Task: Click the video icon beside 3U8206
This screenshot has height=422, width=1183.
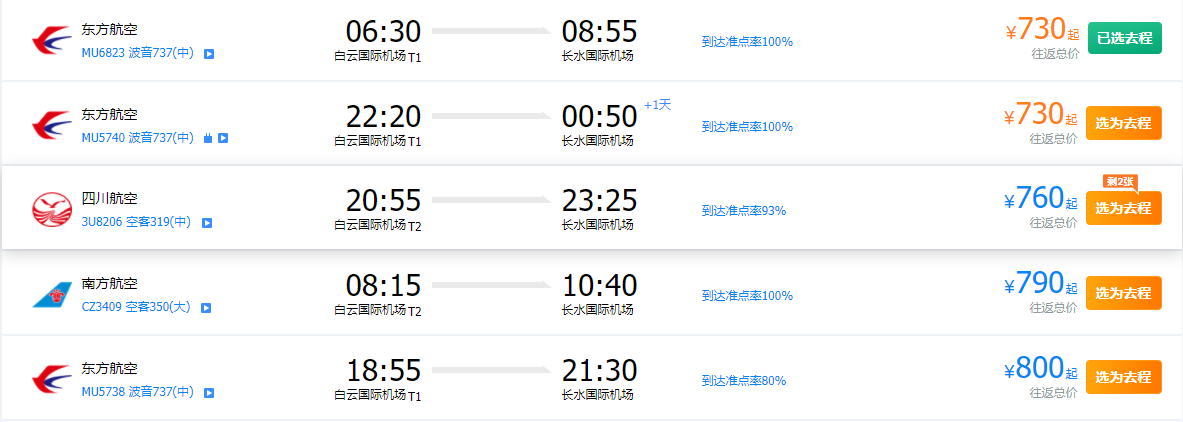Action: (x=207, y=223)
